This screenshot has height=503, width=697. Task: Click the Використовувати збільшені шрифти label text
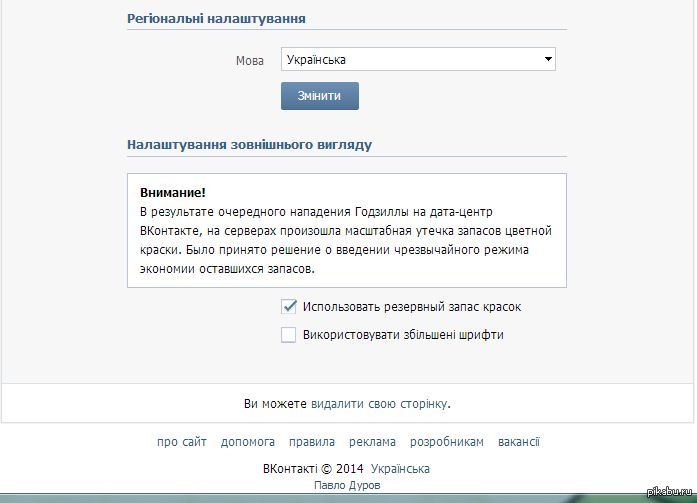pyautogui.click(x=403, y=335)
